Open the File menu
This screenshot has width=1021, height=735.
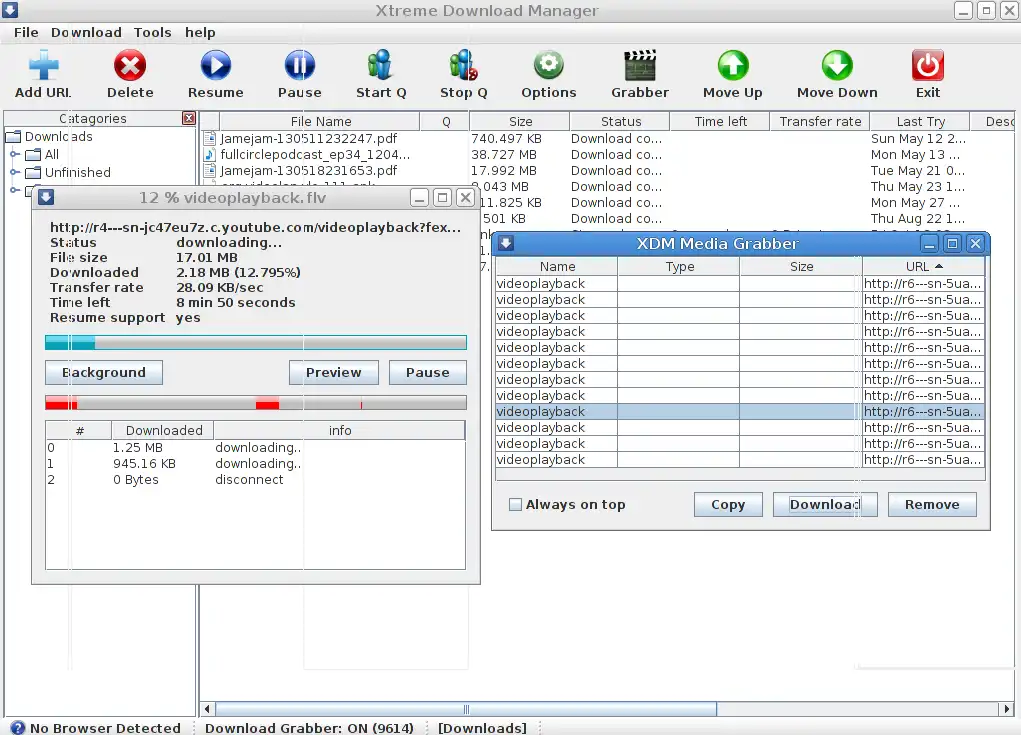[x=26, y=33]
